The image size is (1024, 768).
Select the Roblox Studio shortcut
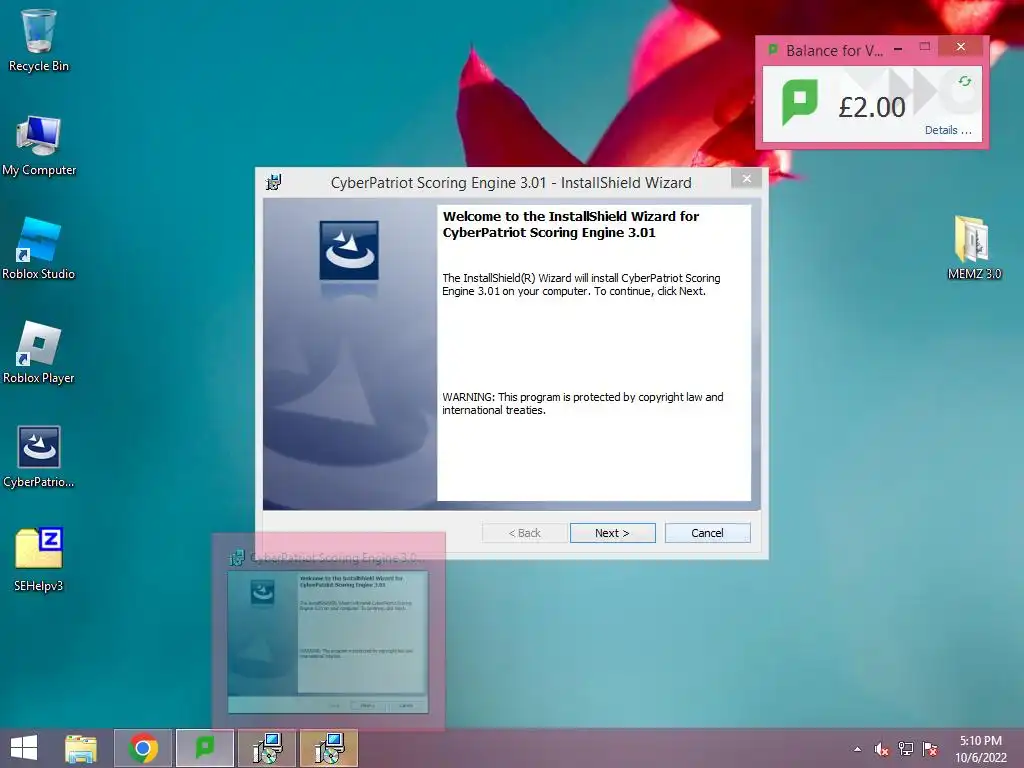pyautogui.click(x=39, y=249)
